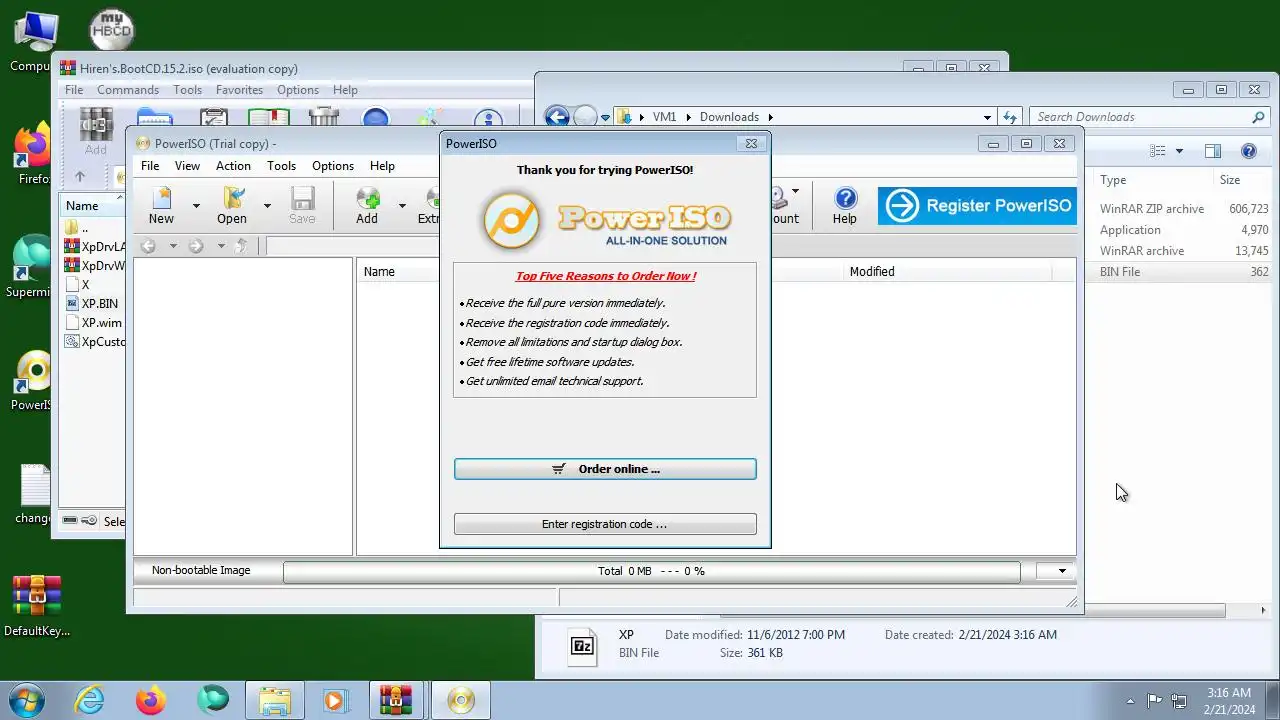Open the recent pages dropdown beside Explorer forward button
This screenshot has height=720, width=1280.
point(606,118)
